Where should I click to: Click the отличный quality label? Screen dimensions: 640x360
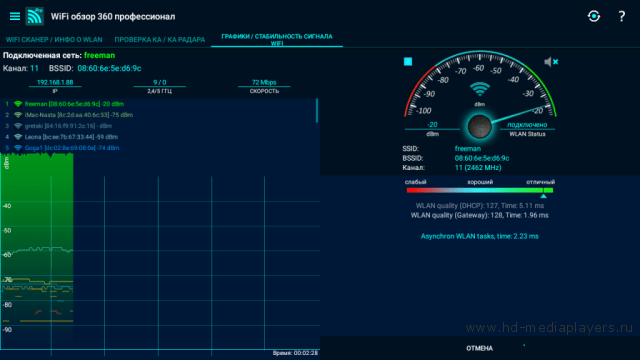[540, 182]
